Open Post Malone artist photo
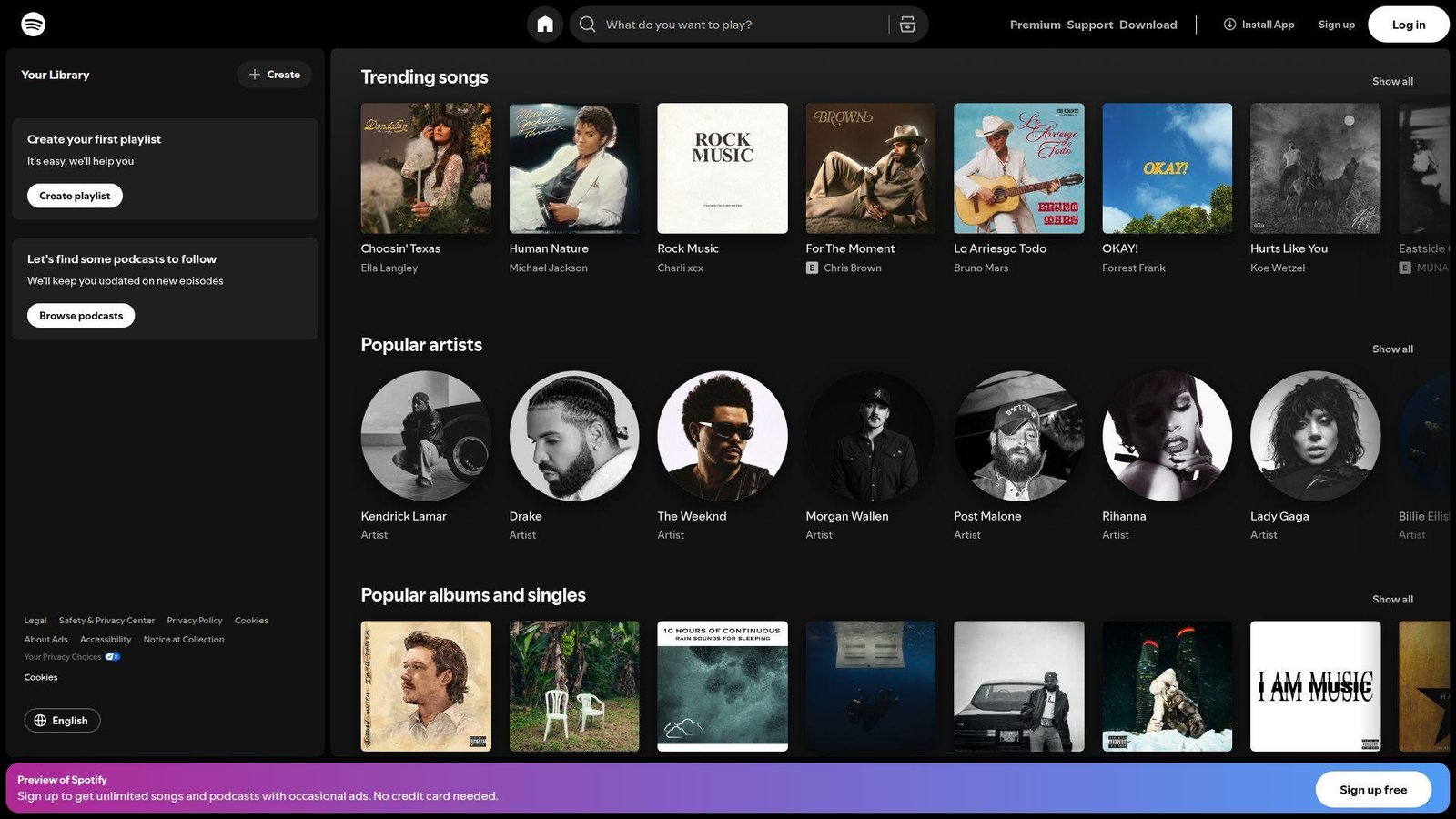The width and height of the screenshot is (1456, 819). 1019,436
